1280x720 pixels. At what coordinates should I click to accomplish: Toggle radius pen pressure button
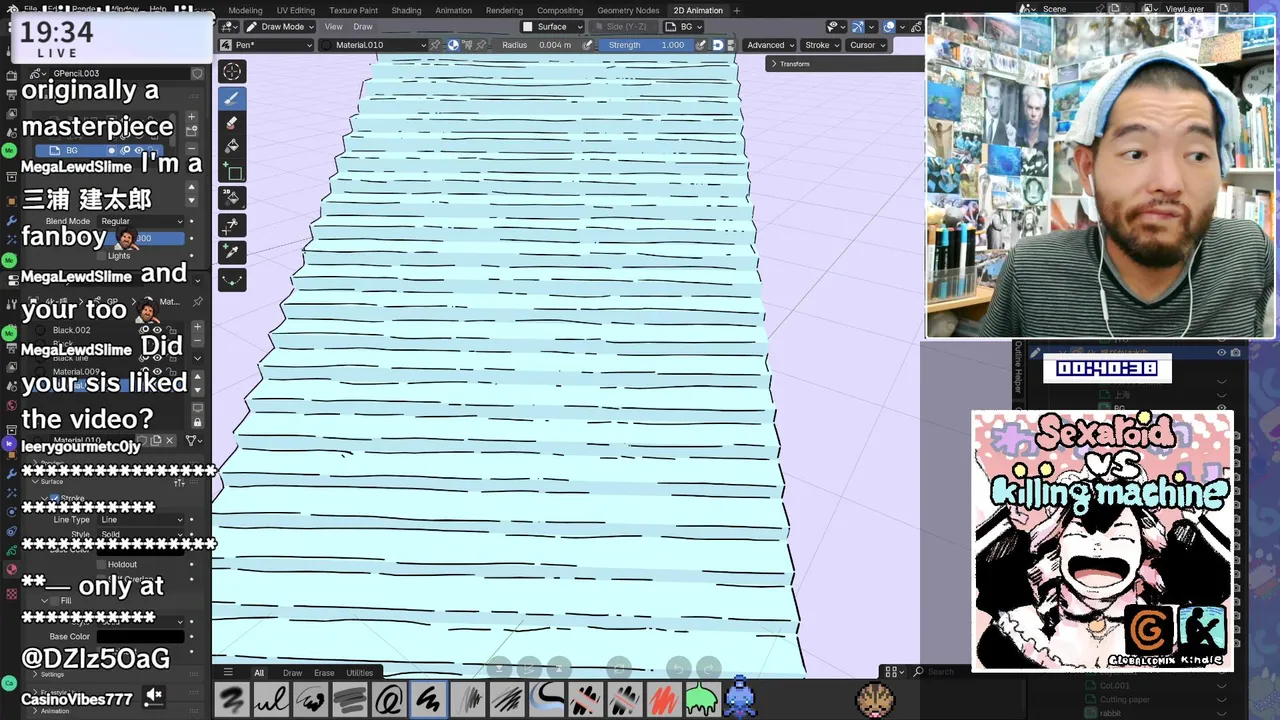coord(587,45)
